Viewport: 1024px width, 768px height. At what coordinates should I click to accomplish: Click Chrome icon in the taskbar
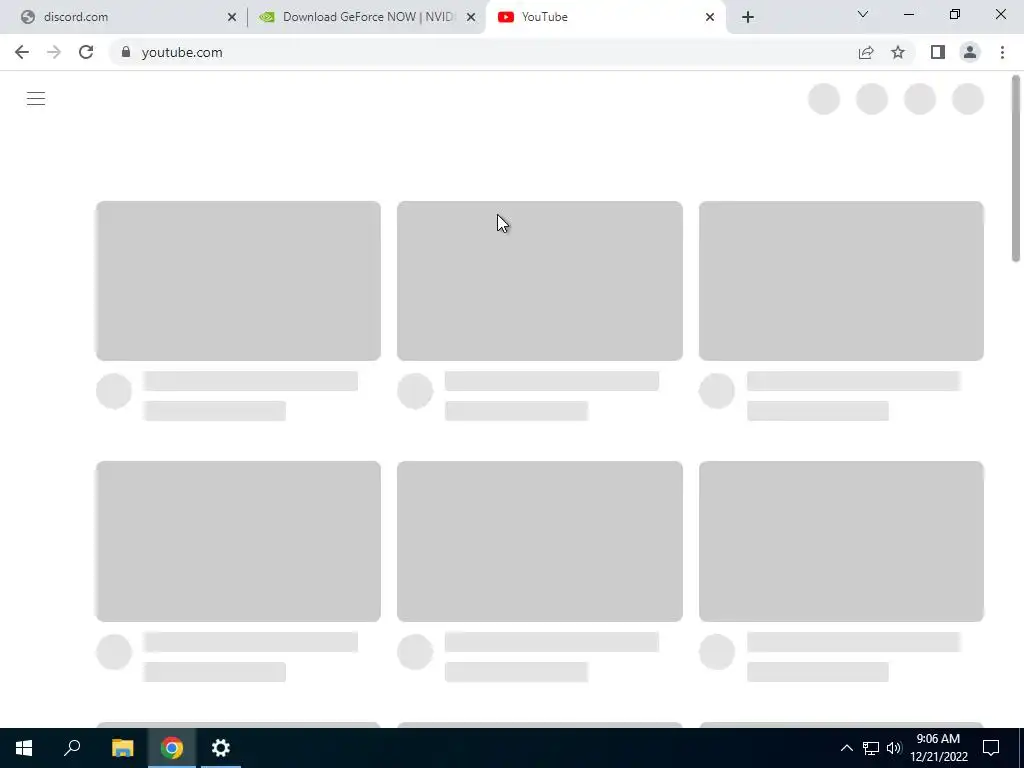pyautogui.click(x=172, y=748)
